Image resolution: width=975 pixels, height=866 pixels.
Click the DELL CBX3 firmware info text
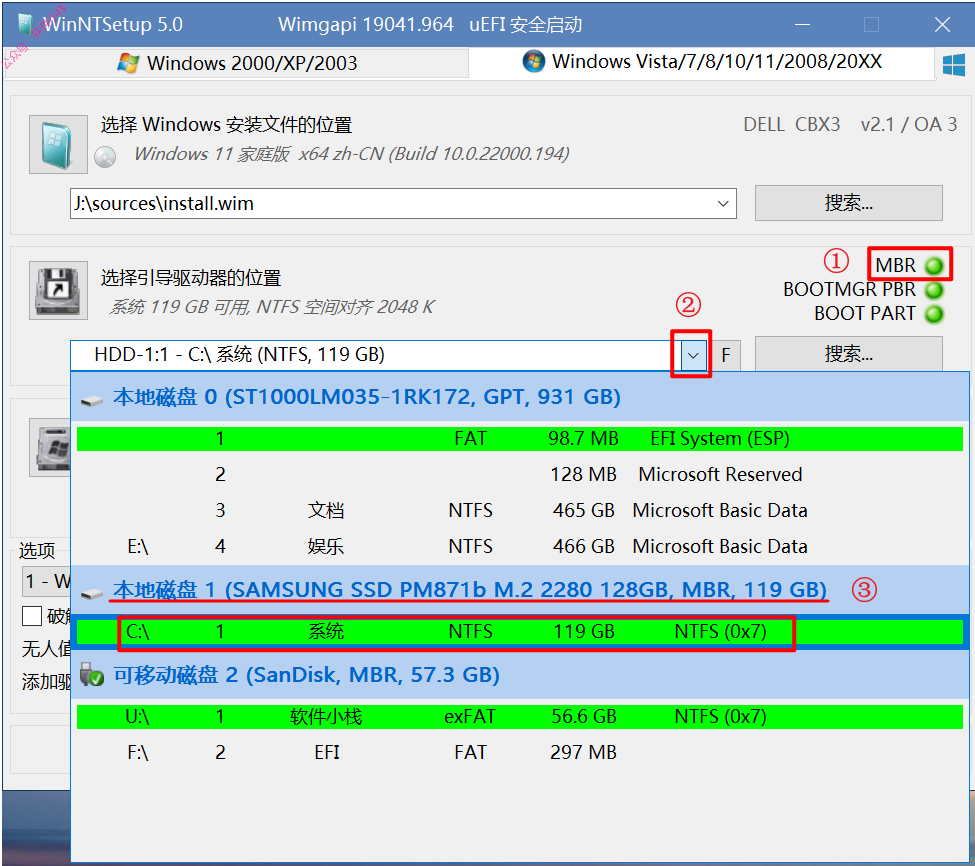point(792,124)
